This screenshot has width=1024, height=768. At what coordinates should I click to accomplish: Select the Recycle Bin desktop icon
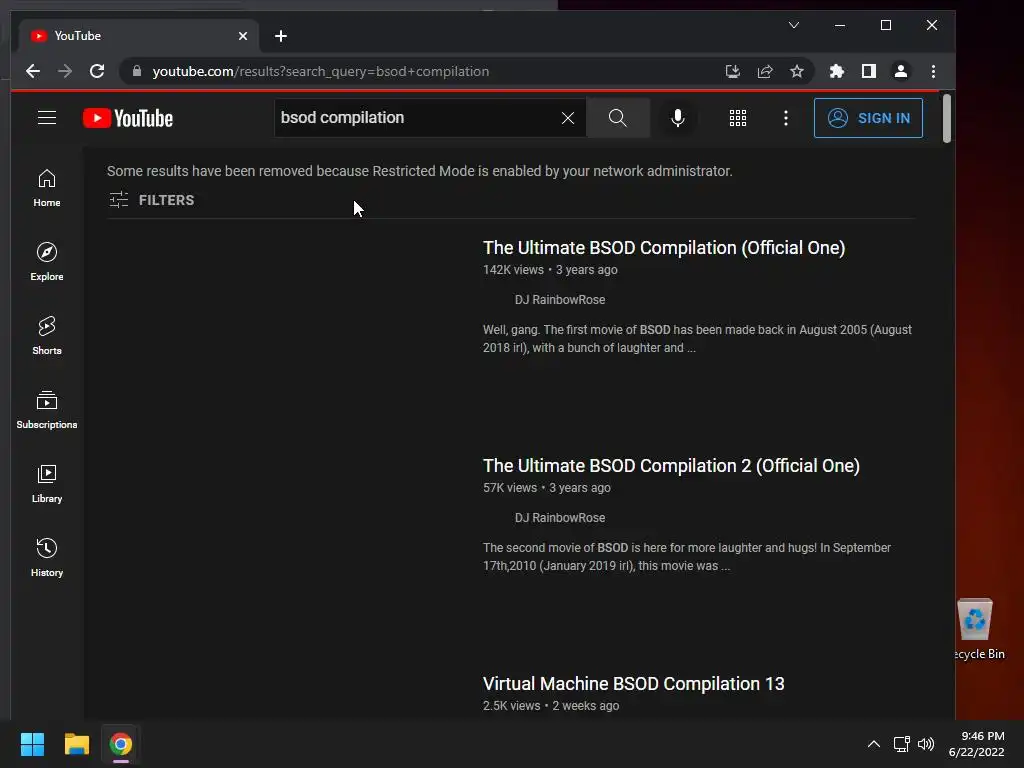(978, 628)
